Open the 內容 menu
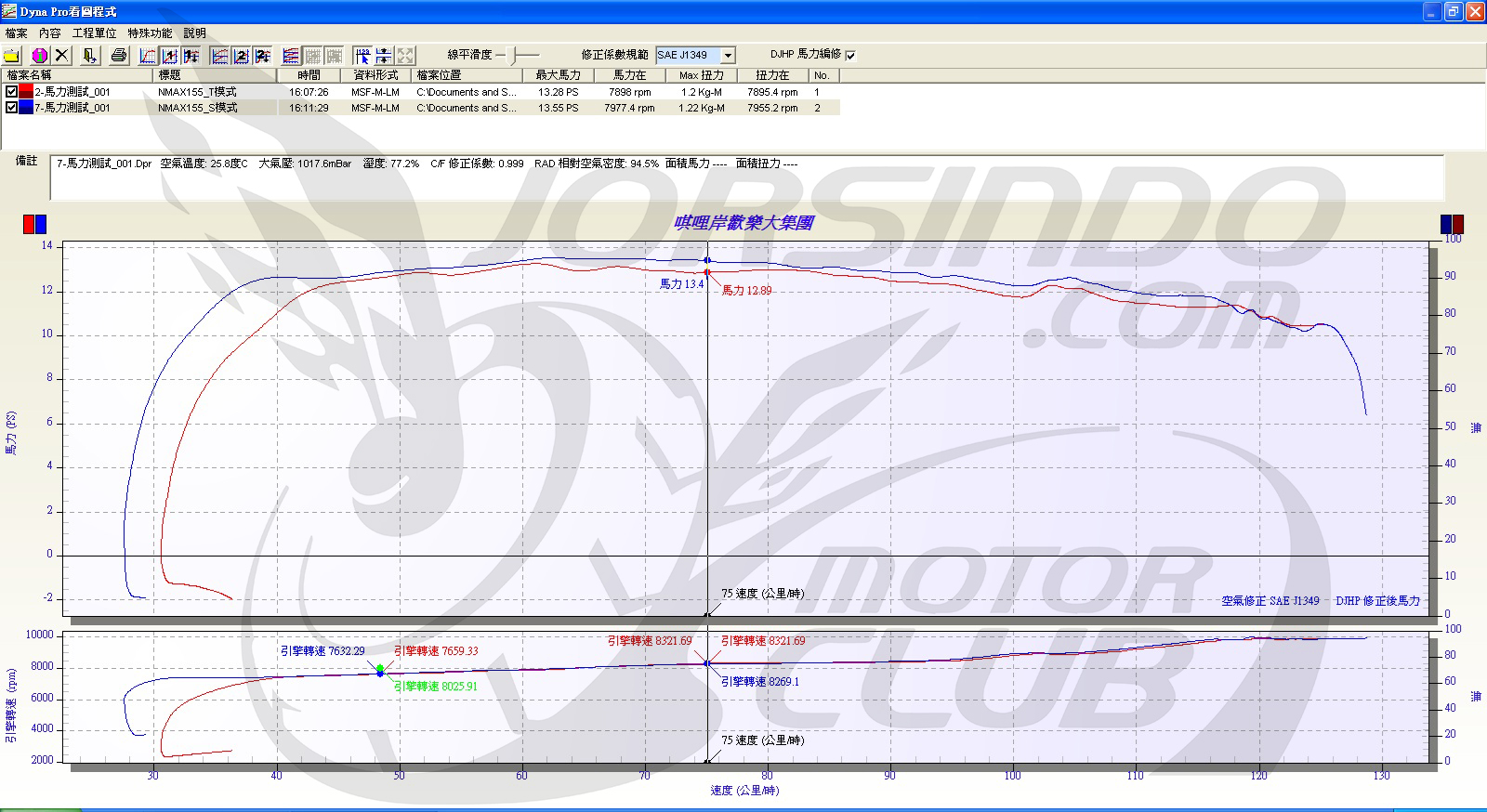 [x=49, y=33]
